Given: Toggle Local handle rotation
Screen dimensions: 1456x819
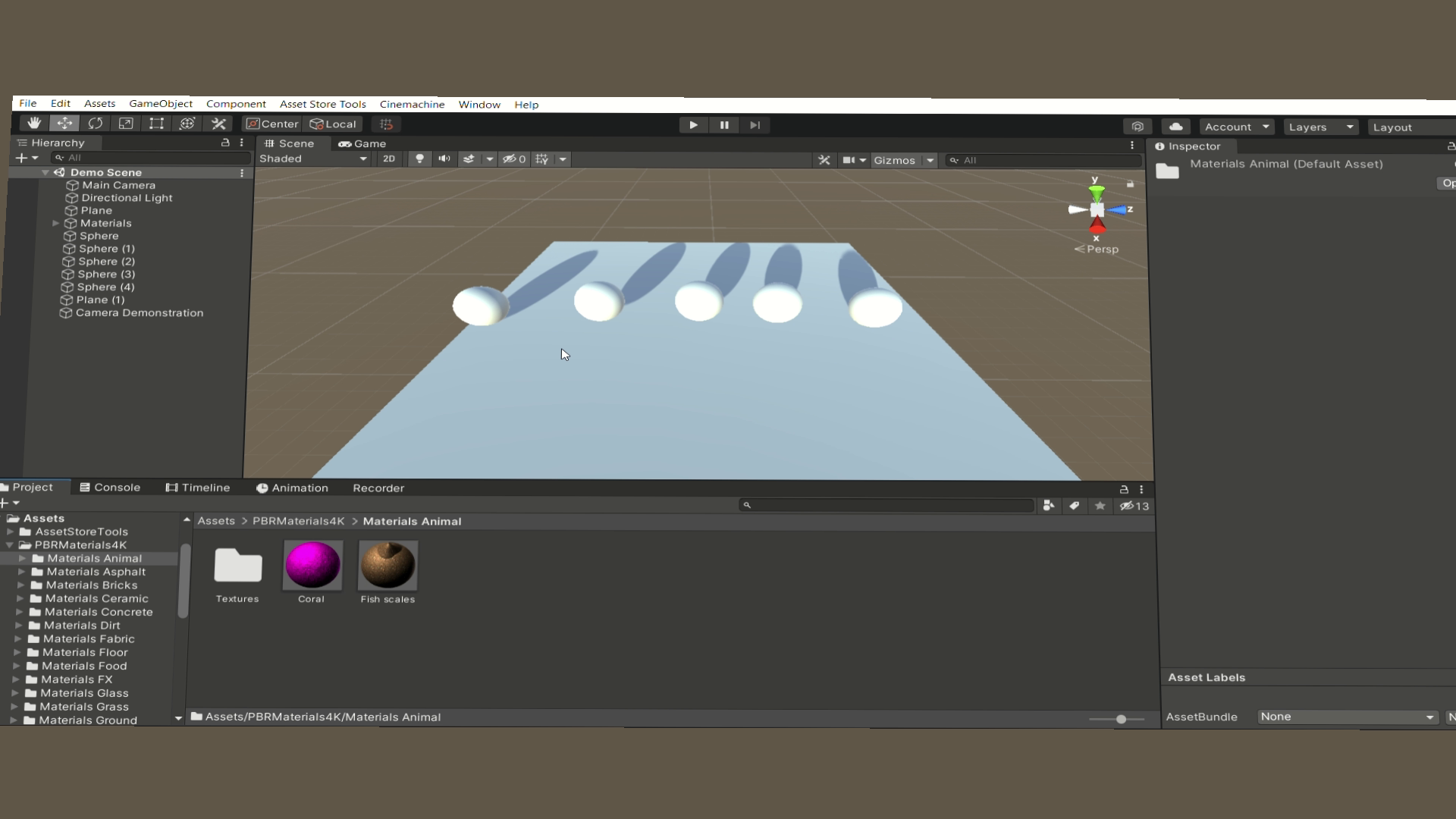Looking at the screenshot, I should pos(333,124).
